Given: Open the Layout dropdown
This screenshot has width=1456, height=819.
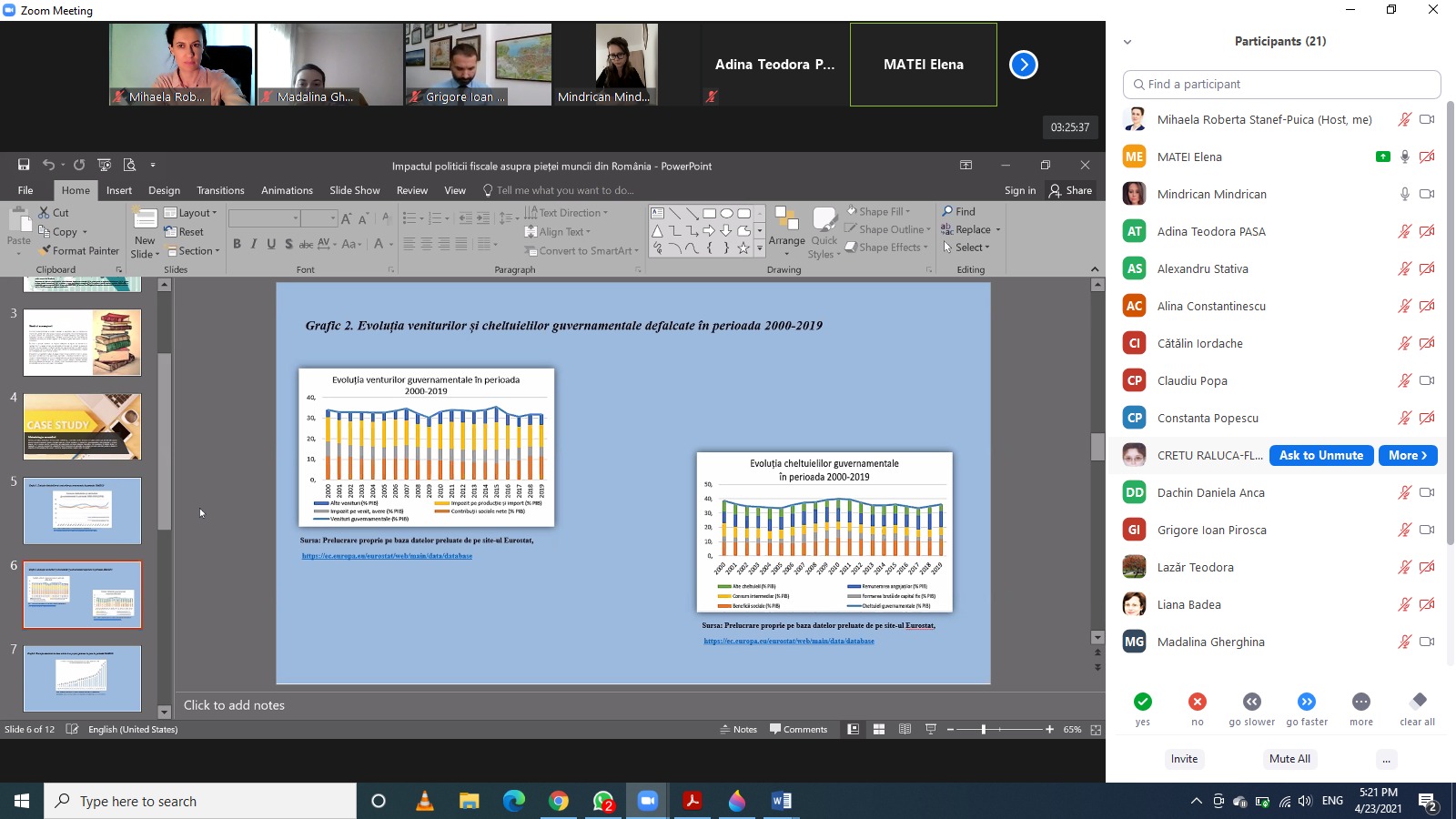Looking at the screenshot, I should coord(191,213).
